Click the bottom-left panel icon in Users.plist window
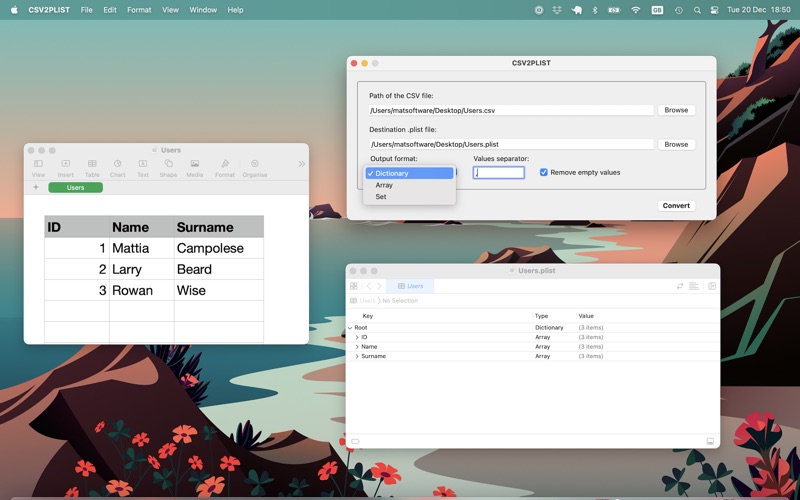Screen dimensions: 800x500 [355, 441]
